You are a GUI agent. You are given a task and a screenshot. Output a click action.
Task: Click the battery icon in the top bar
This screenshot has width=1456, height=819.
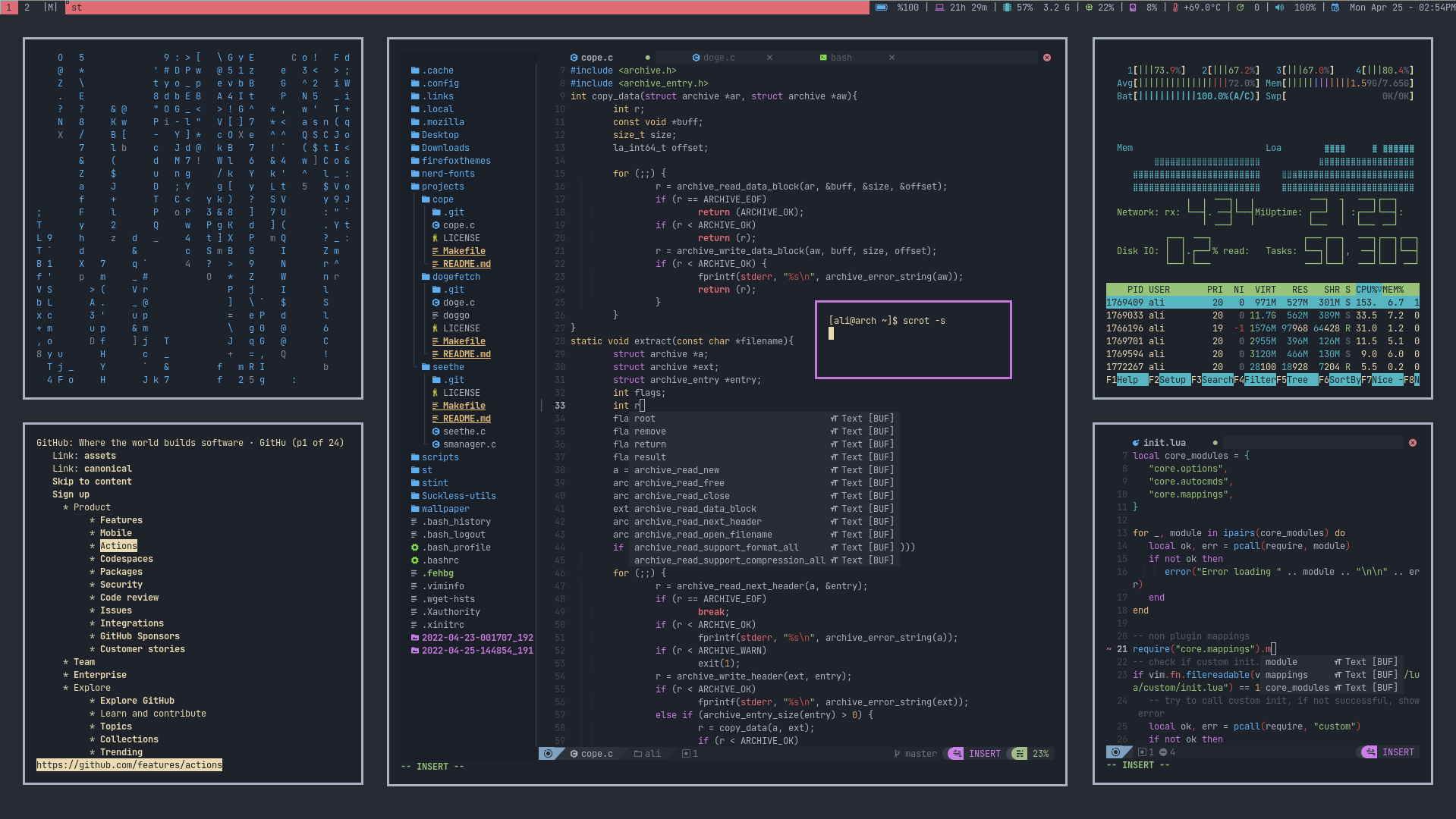click(x=881, y=8)
